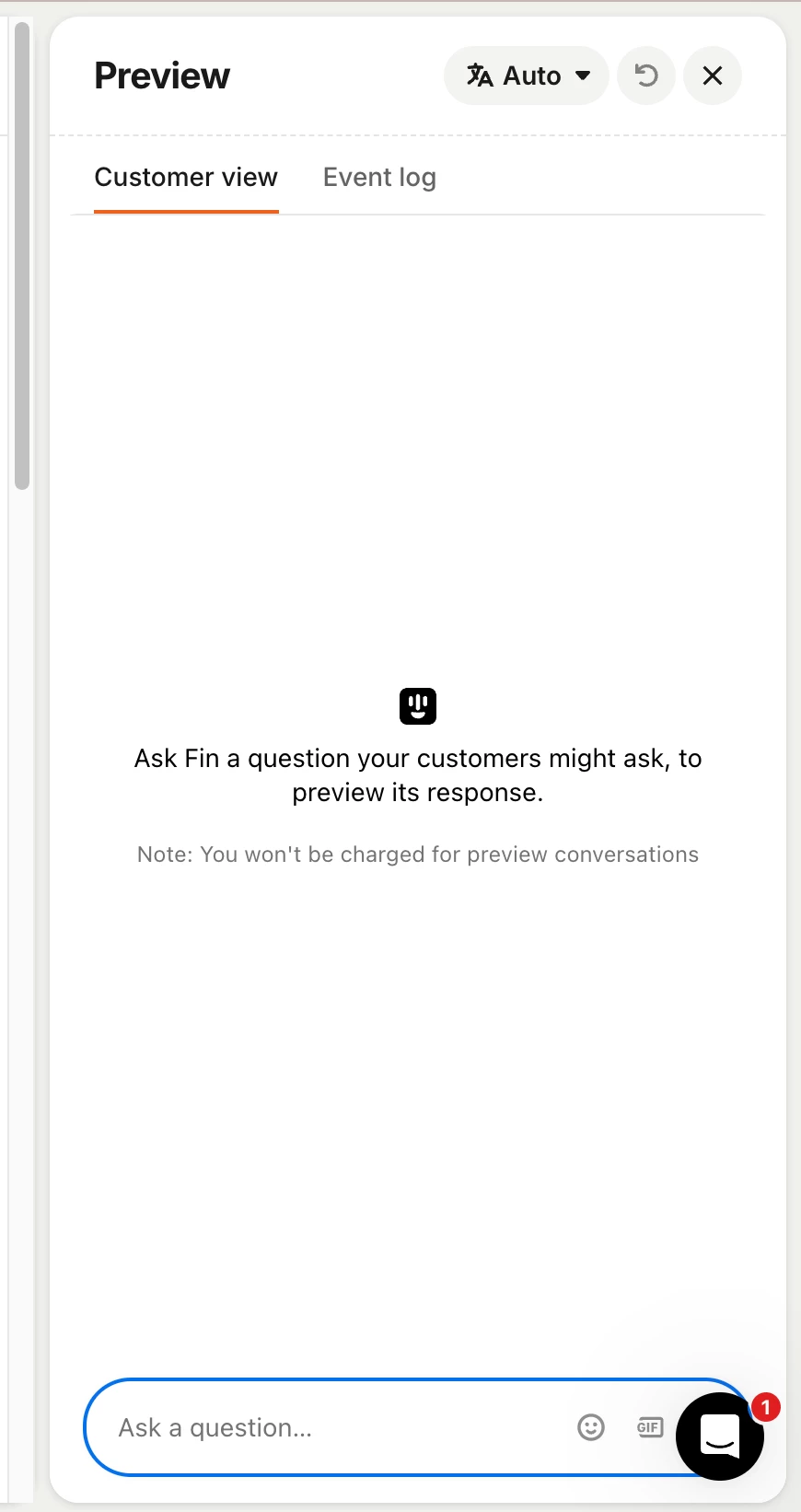Viewport: 801px width, 1512px height.
Task: Open the GIF picker icon
Action: [650, 1427]
